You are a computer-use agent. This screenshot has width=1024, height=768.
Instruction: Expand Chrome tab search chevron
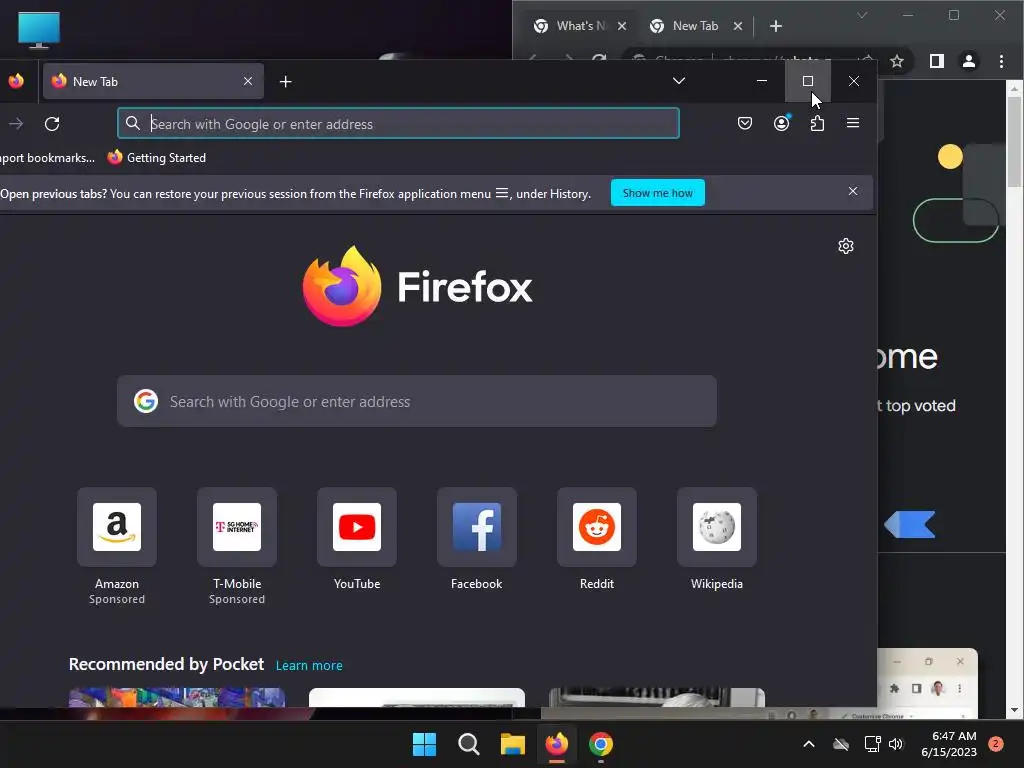(862, 15)
